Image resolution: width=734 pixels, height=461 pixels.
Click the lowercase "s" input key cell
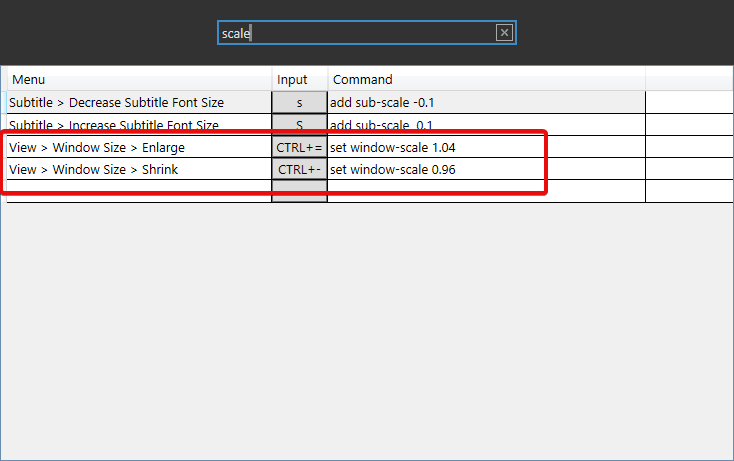(x=300, y=102)
